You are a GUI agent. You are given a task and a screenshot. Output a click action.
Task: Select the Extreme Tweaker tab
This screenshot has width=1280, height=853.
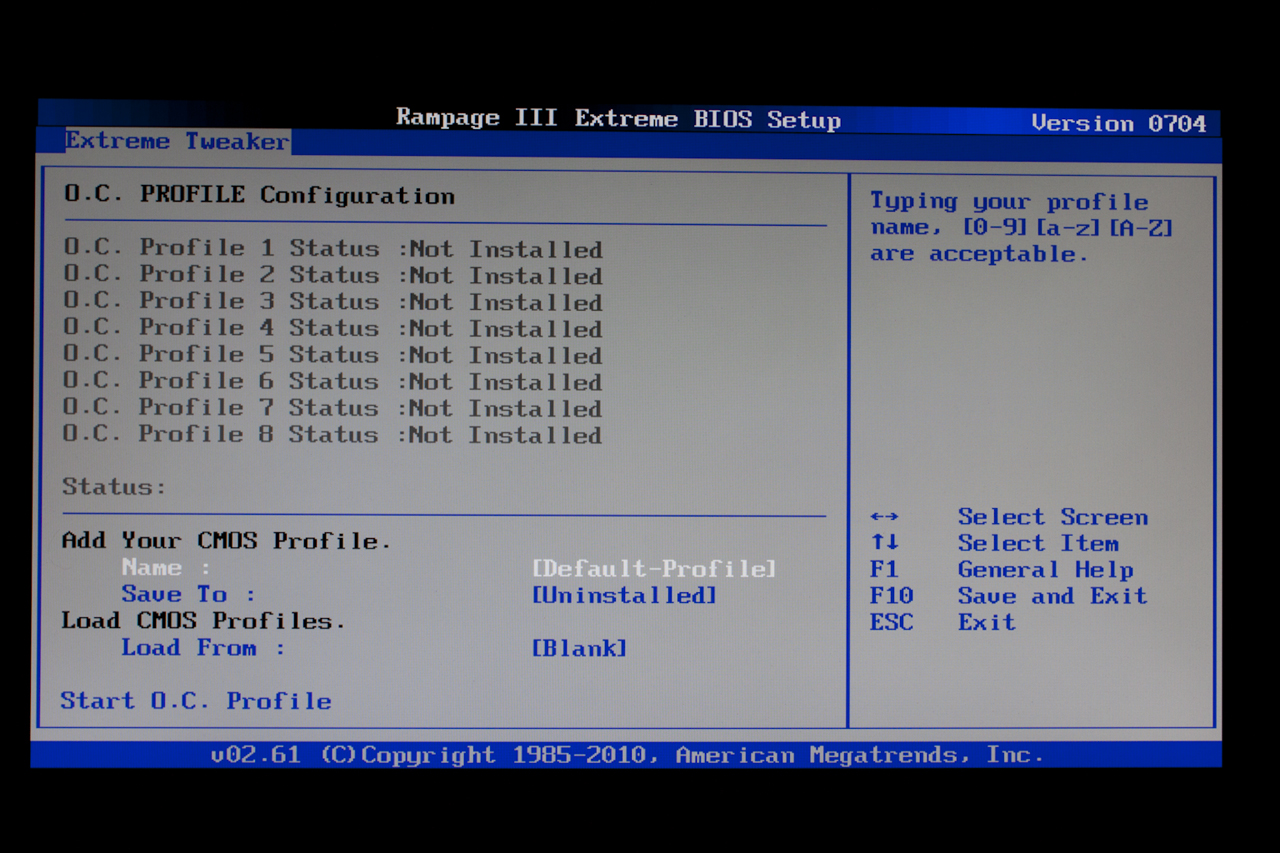coord(177,141)
